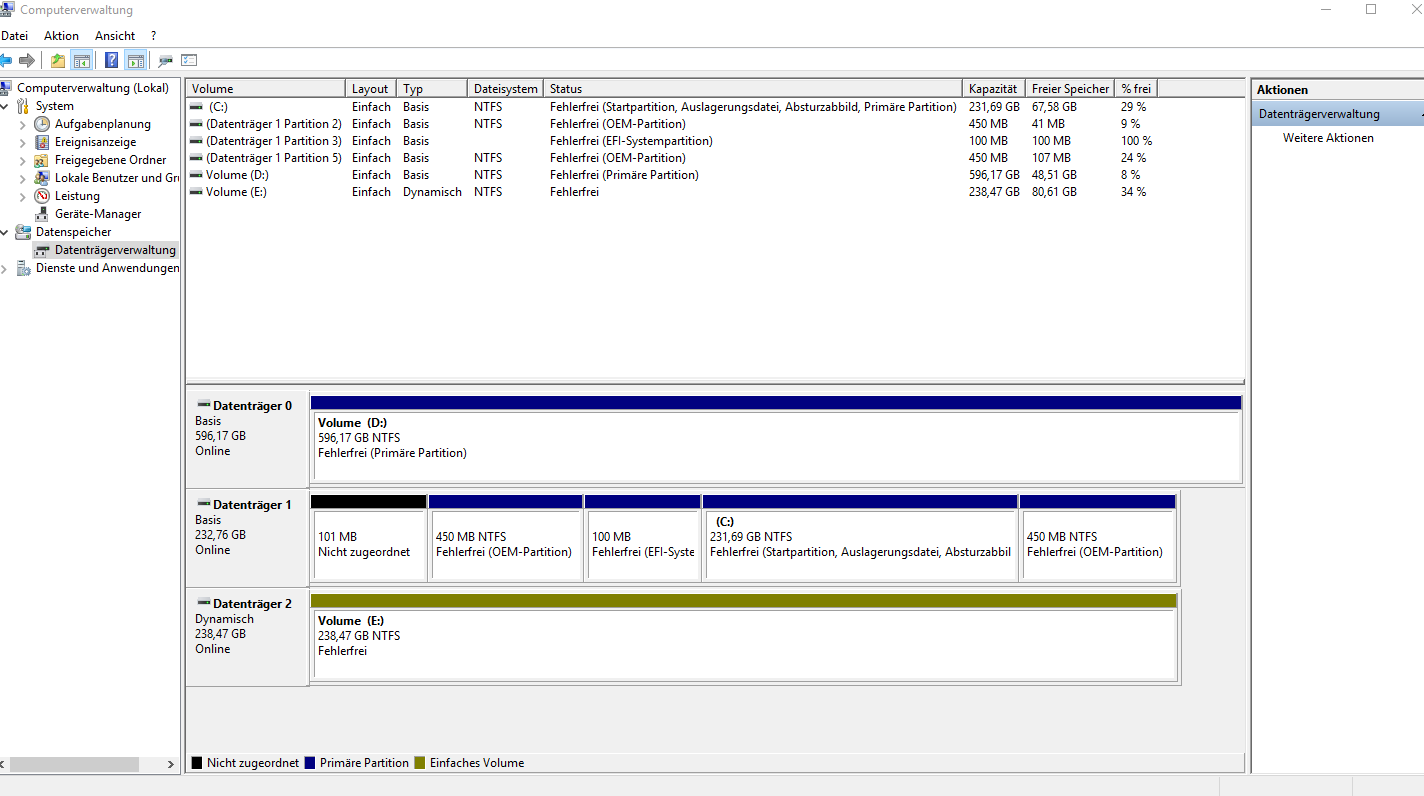Click the 596,17 GB capacity cell
The width and height of the screenshot is (1424, 796).
point(994,175)
